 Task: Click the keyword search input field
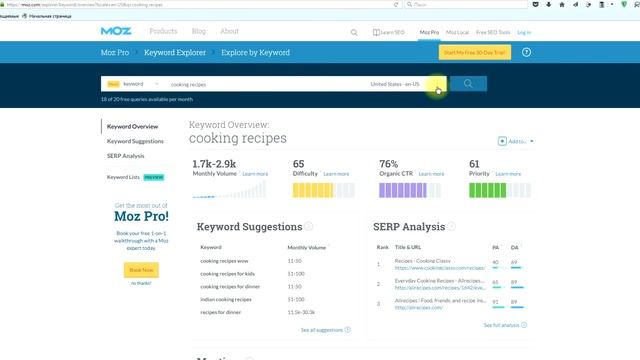(x=265, y=84)
